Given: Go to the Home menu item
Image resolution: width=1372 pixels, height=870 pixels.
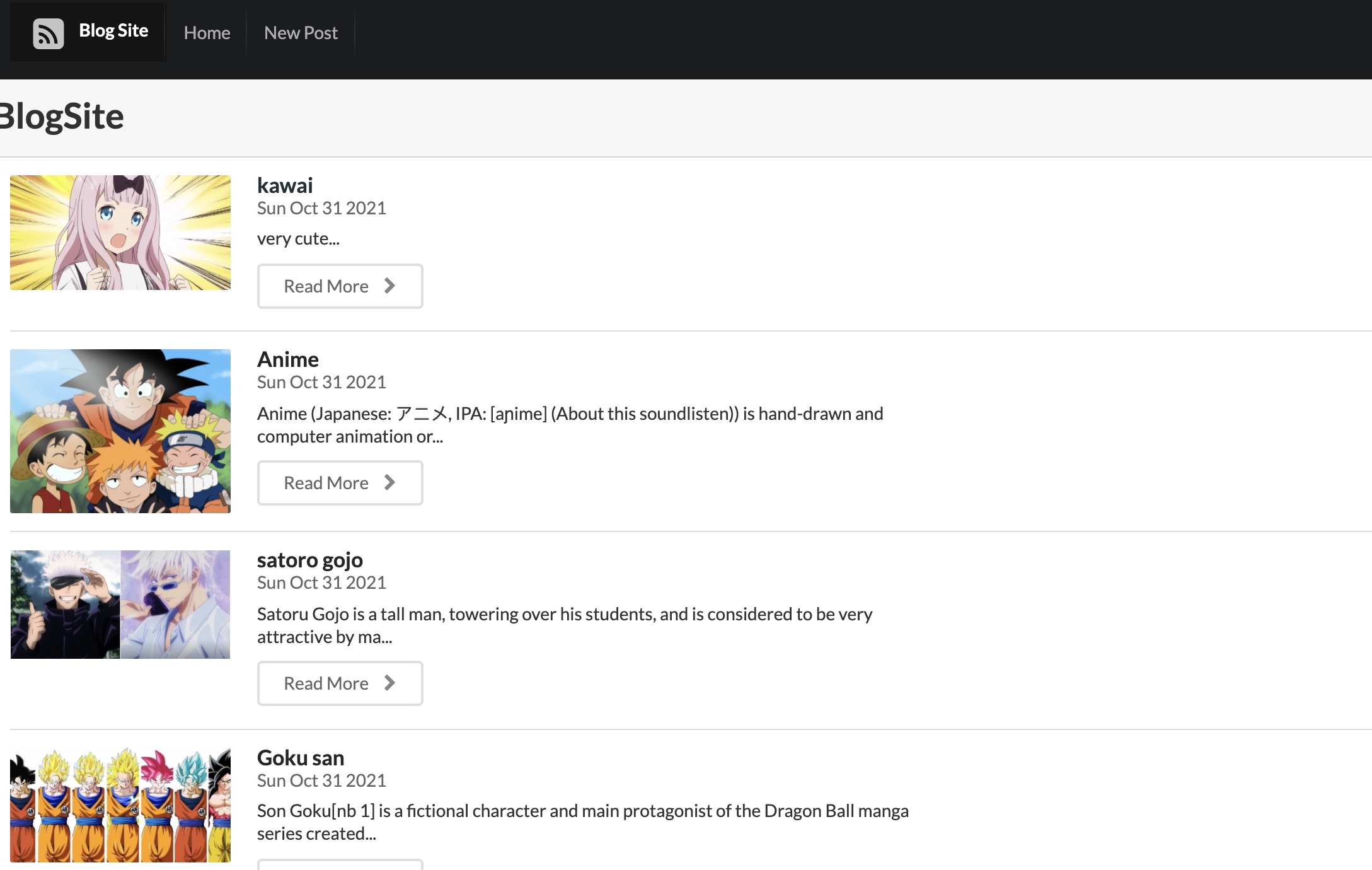Looking at the screenshot, I should tap(207, 33).
